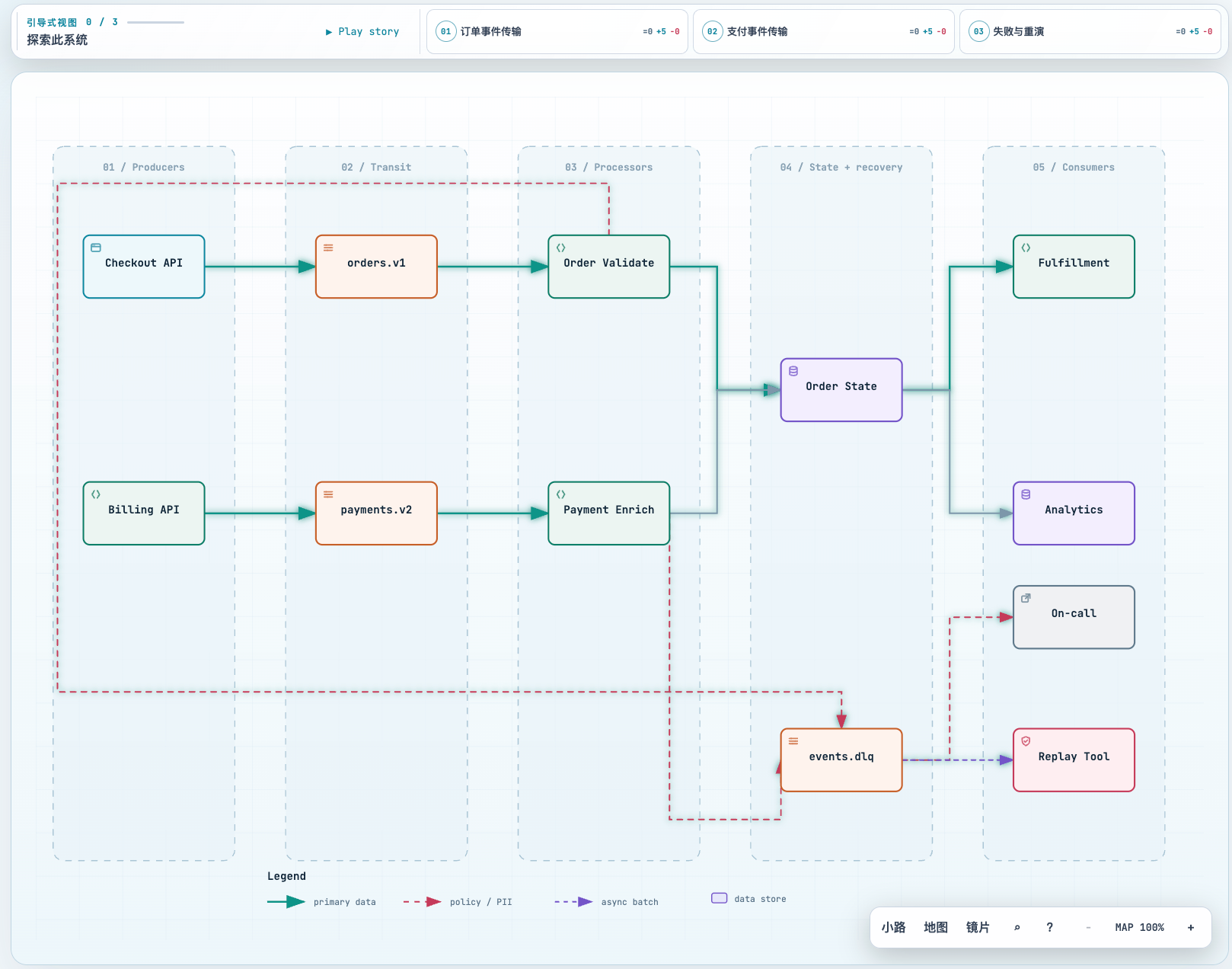Click the database icon on Analytics node
The width and height of the screenshot is (1232, 969).
pyautogui.click(x=1026, y=494)
